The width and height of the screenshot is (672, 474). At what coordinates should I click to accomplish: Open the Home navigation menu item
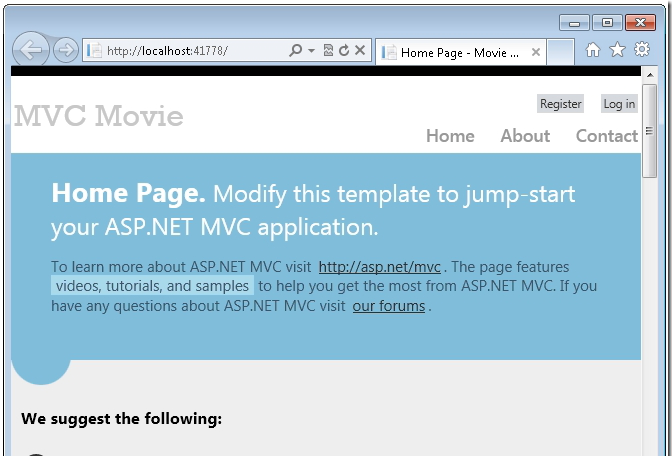(450, 136)
